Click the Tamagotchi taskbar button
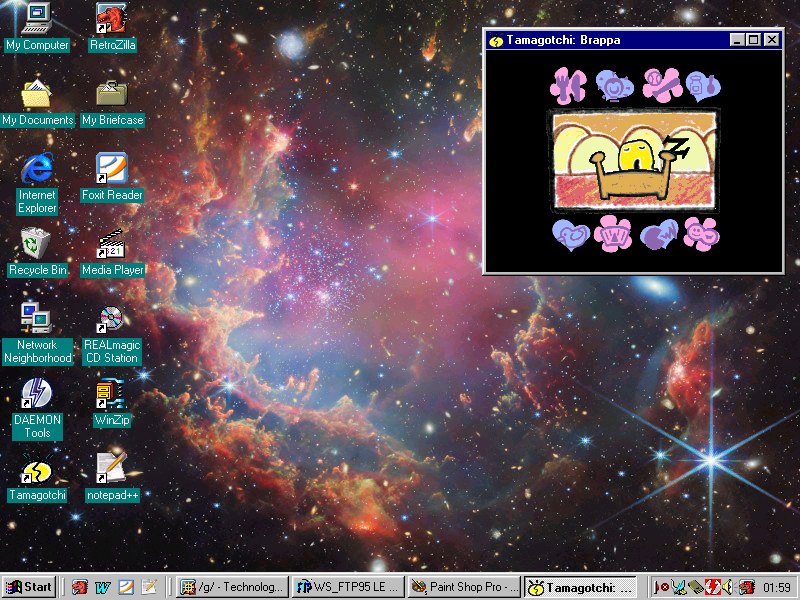Image resolution: width=800 pixels, height=600 pixels. (x=581, y=587)
